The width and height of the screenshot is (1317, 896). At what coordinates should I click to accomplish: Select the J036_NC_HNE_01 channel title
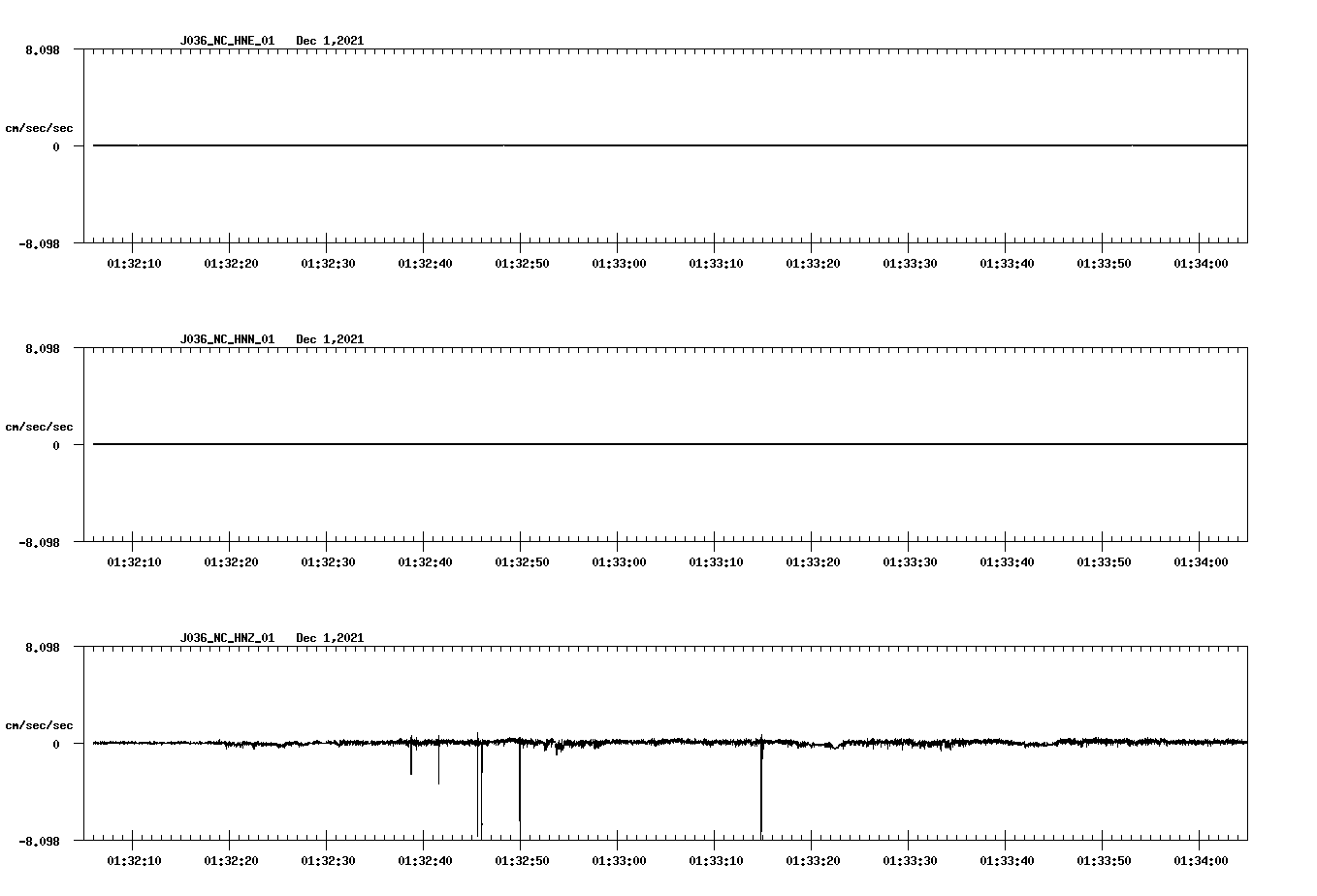[227, 41]
